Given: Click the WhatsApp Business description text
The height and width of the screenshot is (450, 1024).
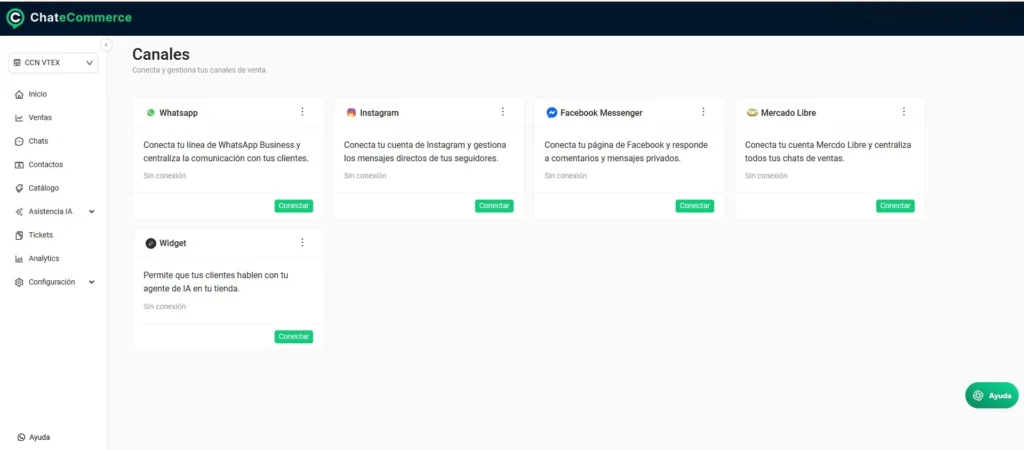Looking at the screenshot, I should (226, 152).
